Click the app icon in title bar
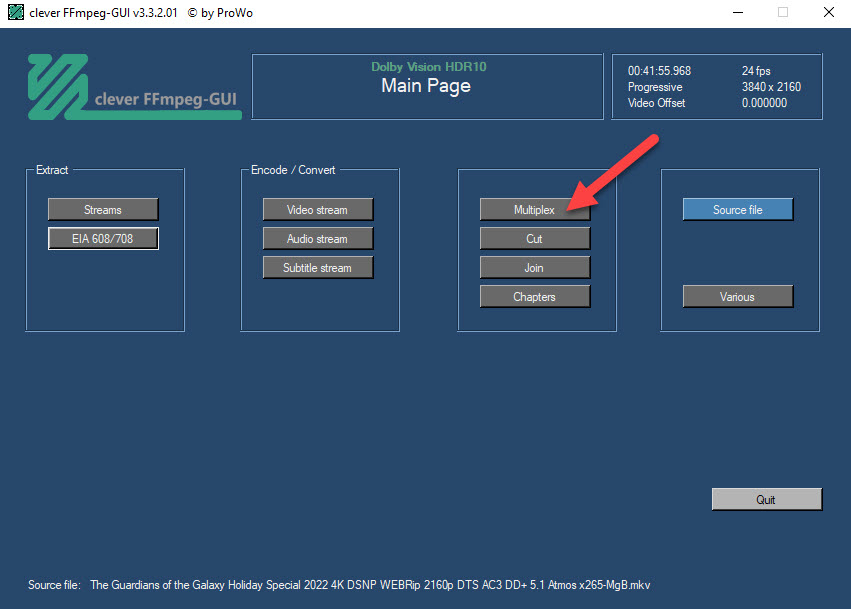 16,12
